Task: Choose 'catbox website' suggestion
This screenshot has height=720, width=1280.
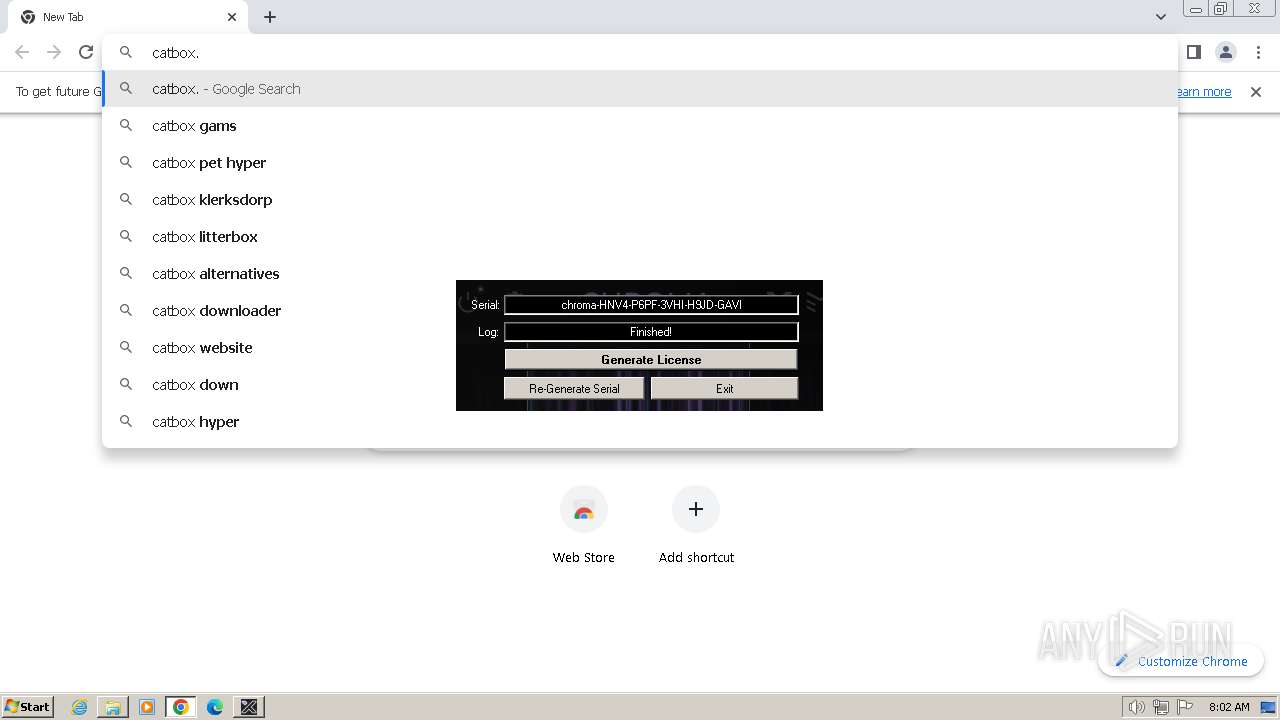Action: point(640,348)
